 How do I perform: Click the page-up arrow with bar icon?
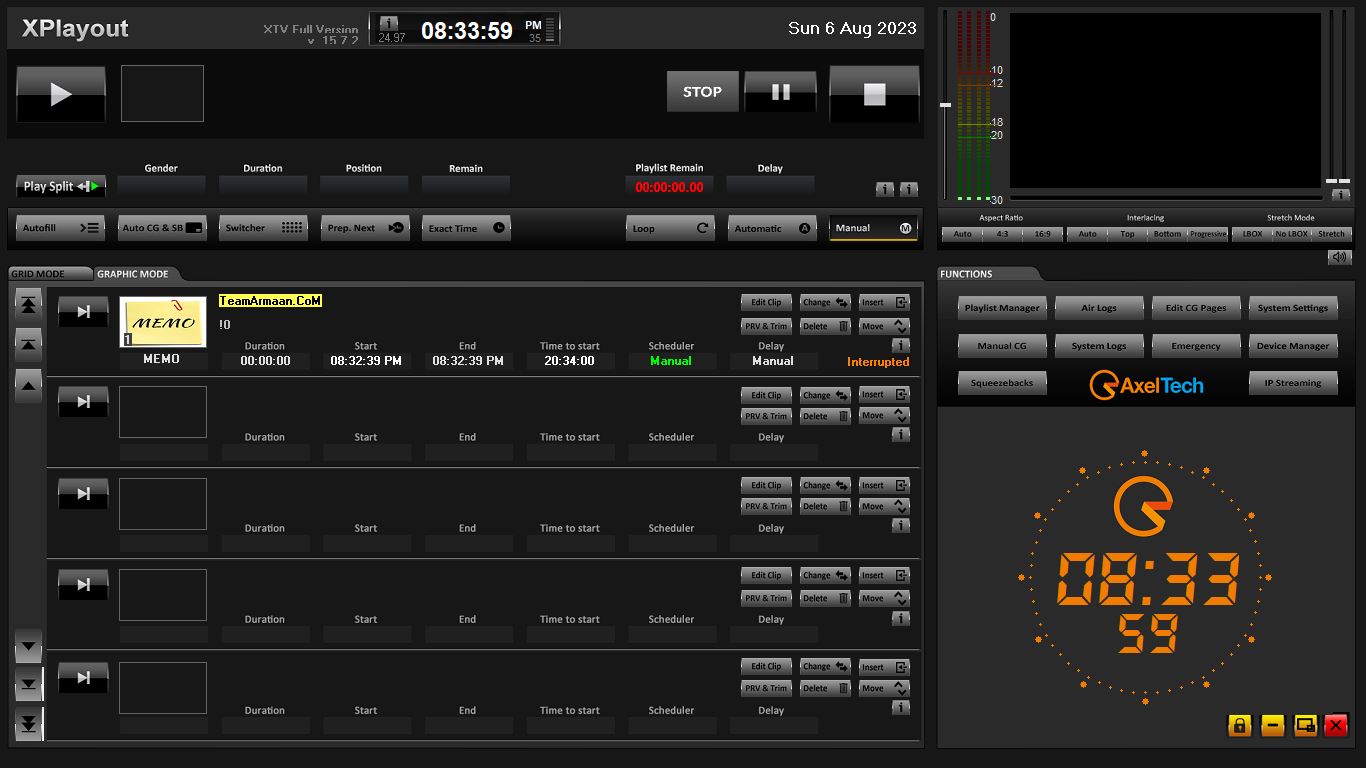click(x=29, y=345)
